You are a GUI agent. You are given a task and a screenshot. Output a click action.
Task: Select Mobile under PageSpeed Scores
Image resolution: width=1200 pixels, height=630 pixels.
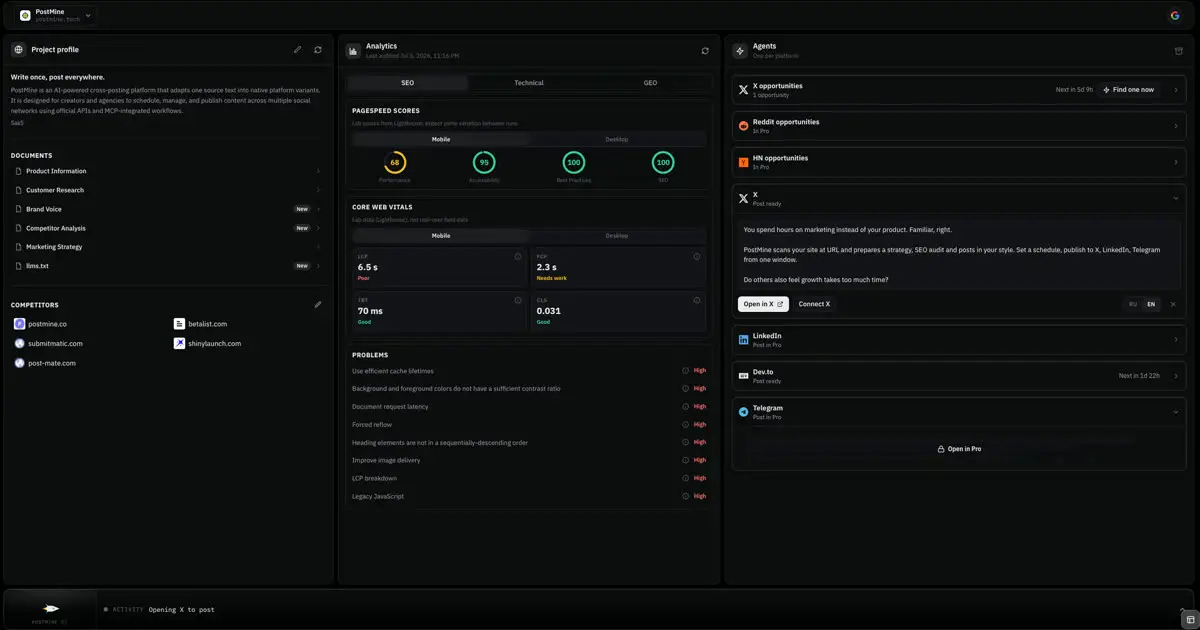coord(441,139)
